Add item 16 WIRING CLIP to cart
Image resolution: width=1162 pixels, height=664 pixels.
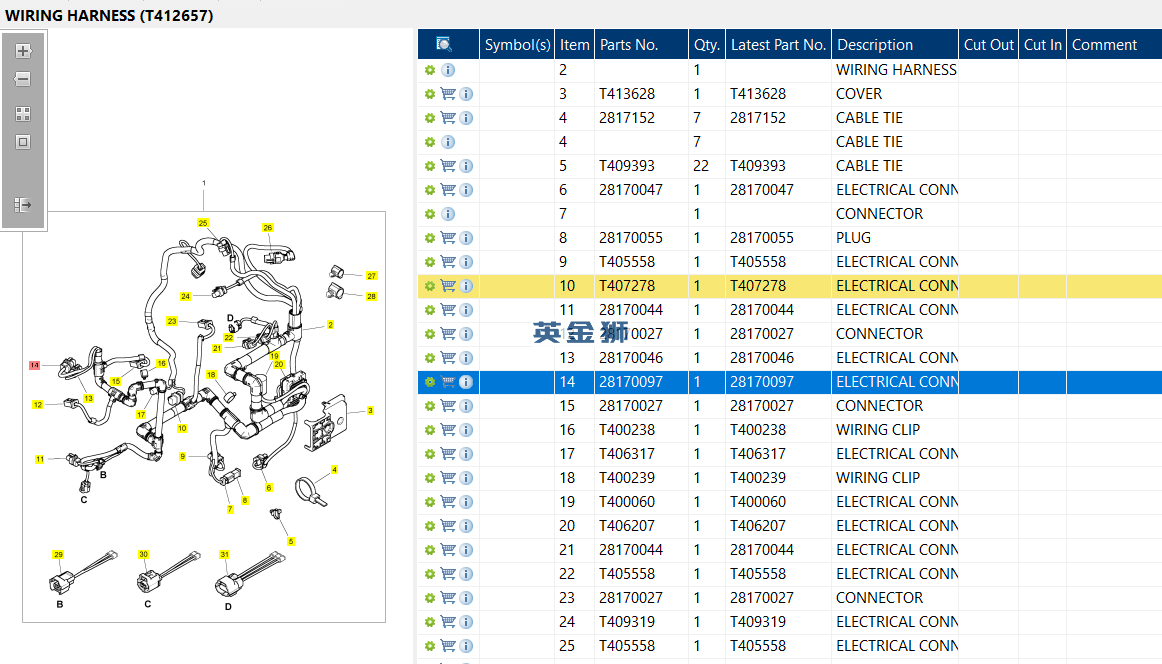[x=448, y=430]
